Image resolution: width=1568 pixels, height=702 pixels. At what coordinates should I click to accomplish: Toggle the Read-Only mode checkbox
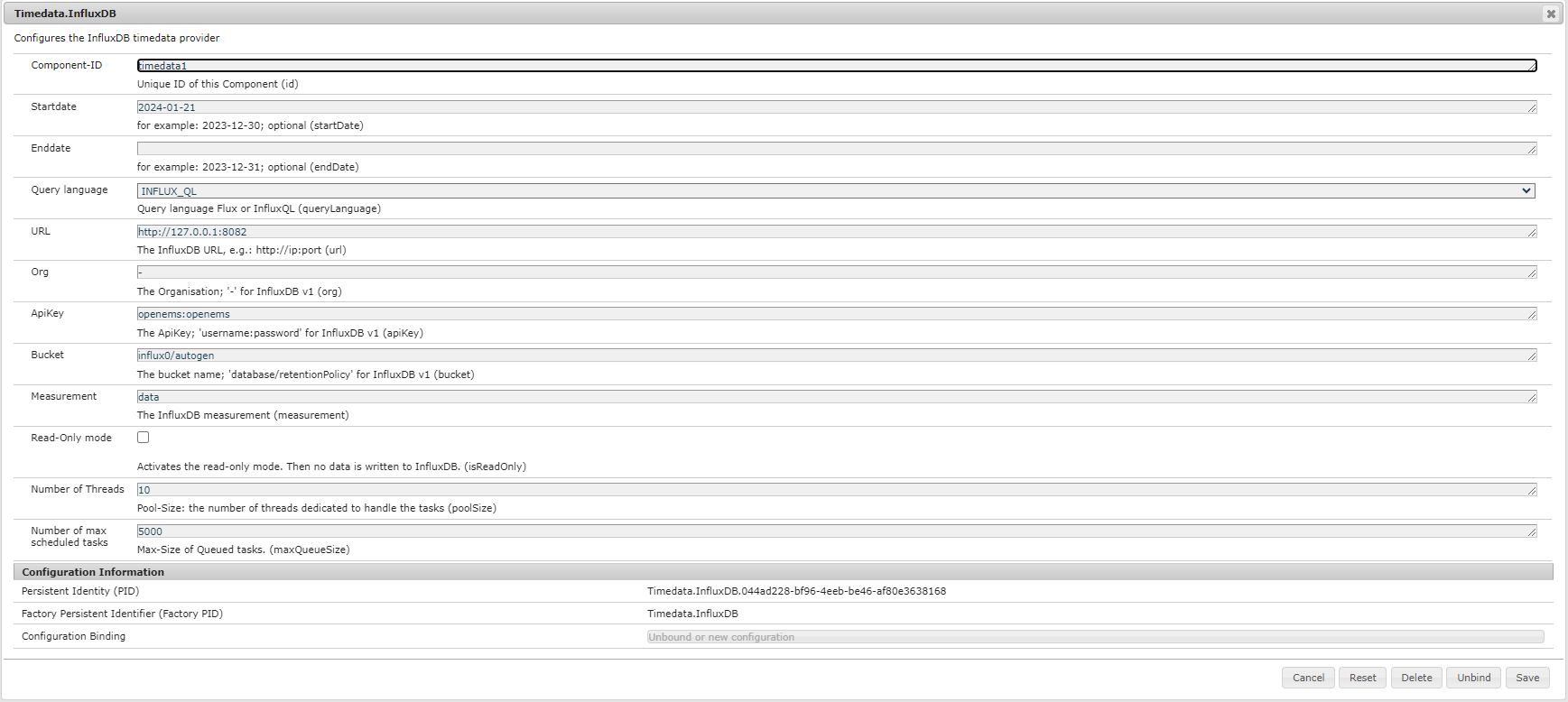coord(143,438)
